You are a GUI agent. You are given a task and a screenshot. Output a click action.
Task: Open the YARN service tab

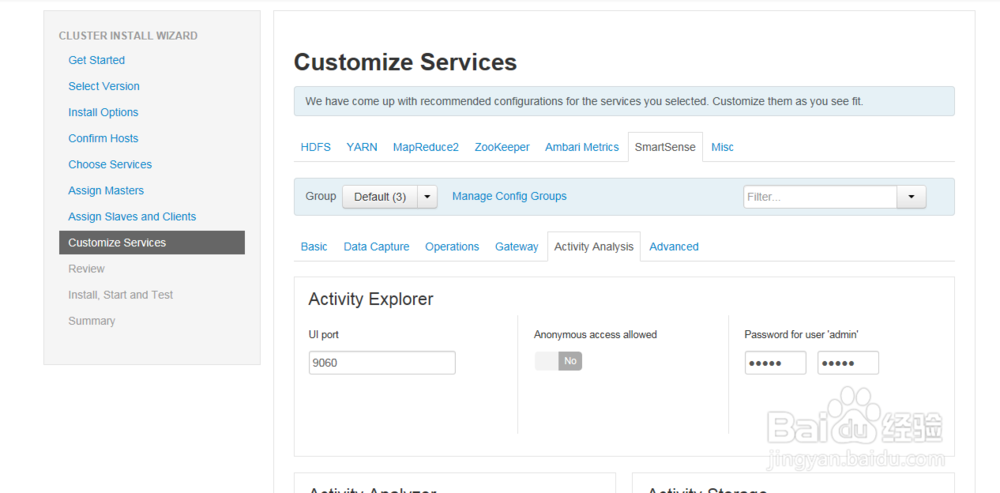pyautogui.click(x=362, y=147)
